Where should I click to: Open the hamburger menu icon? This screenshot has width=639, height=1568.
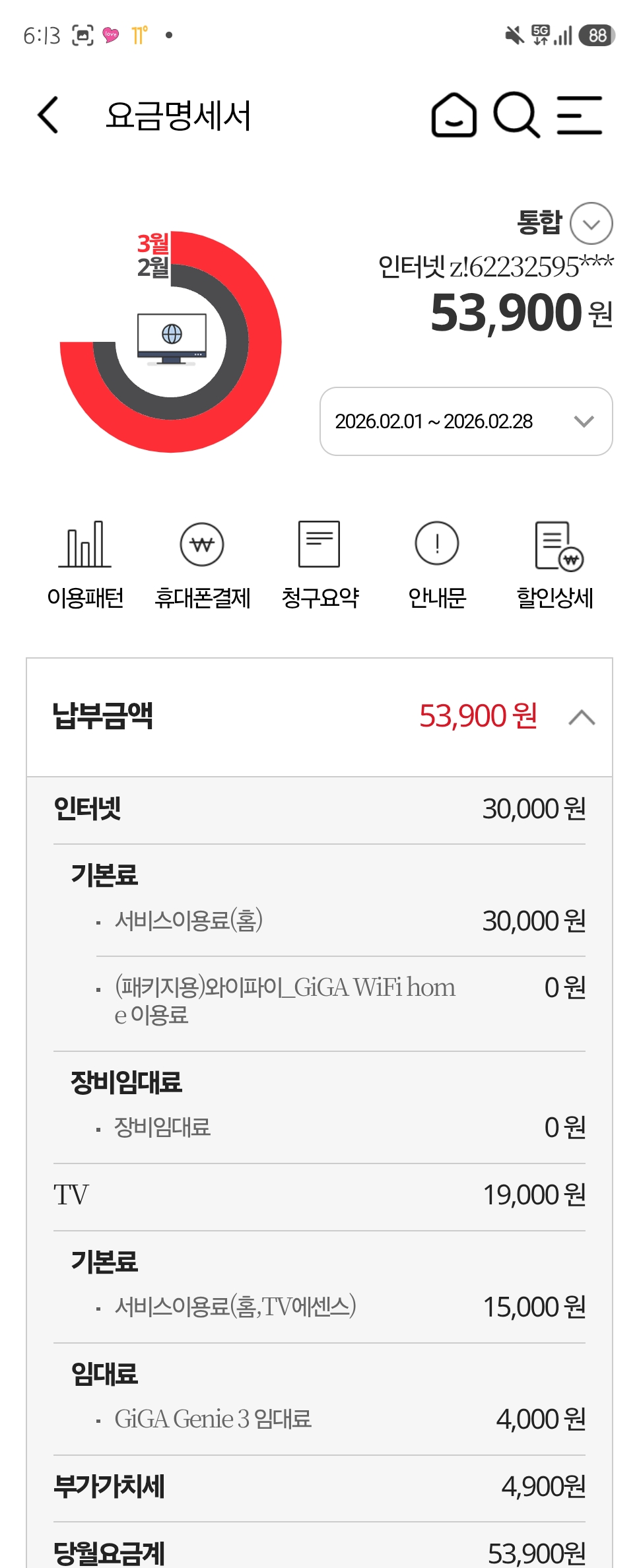(x=579, y=115)
